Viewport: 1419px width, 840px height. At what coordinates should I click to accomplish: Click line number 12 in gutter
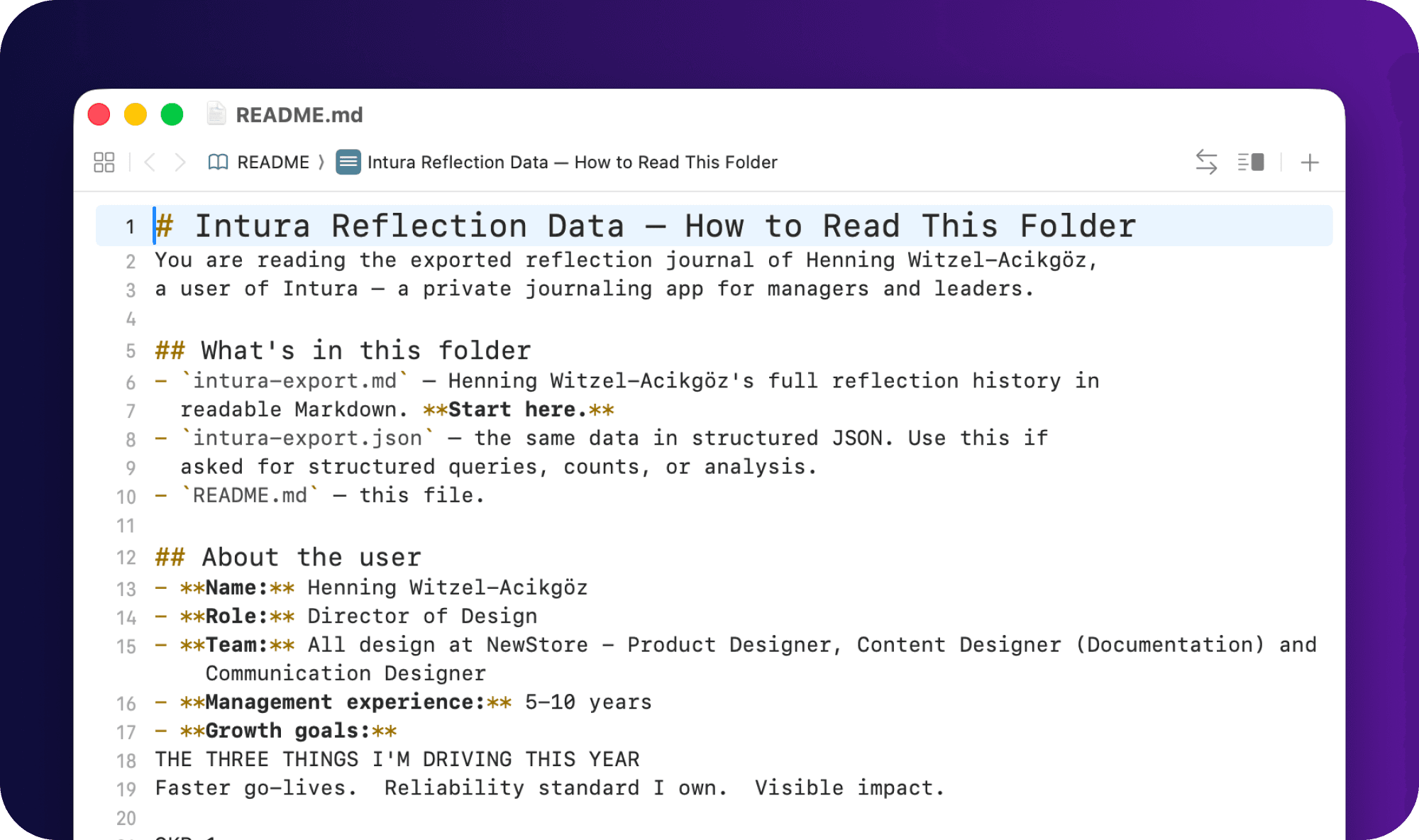click(126, 558)
